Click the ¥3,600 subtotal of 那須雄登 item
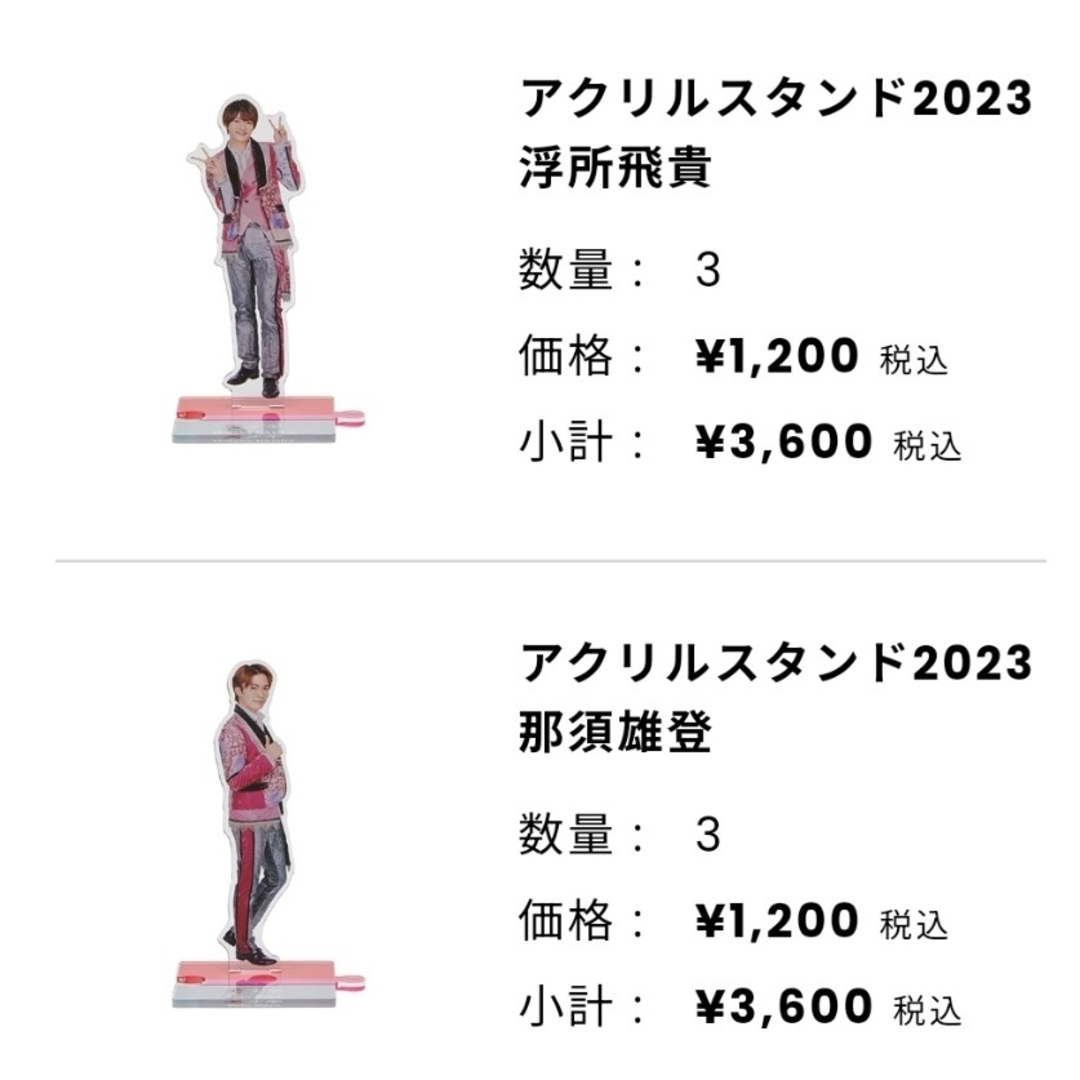 point(784,1007)
